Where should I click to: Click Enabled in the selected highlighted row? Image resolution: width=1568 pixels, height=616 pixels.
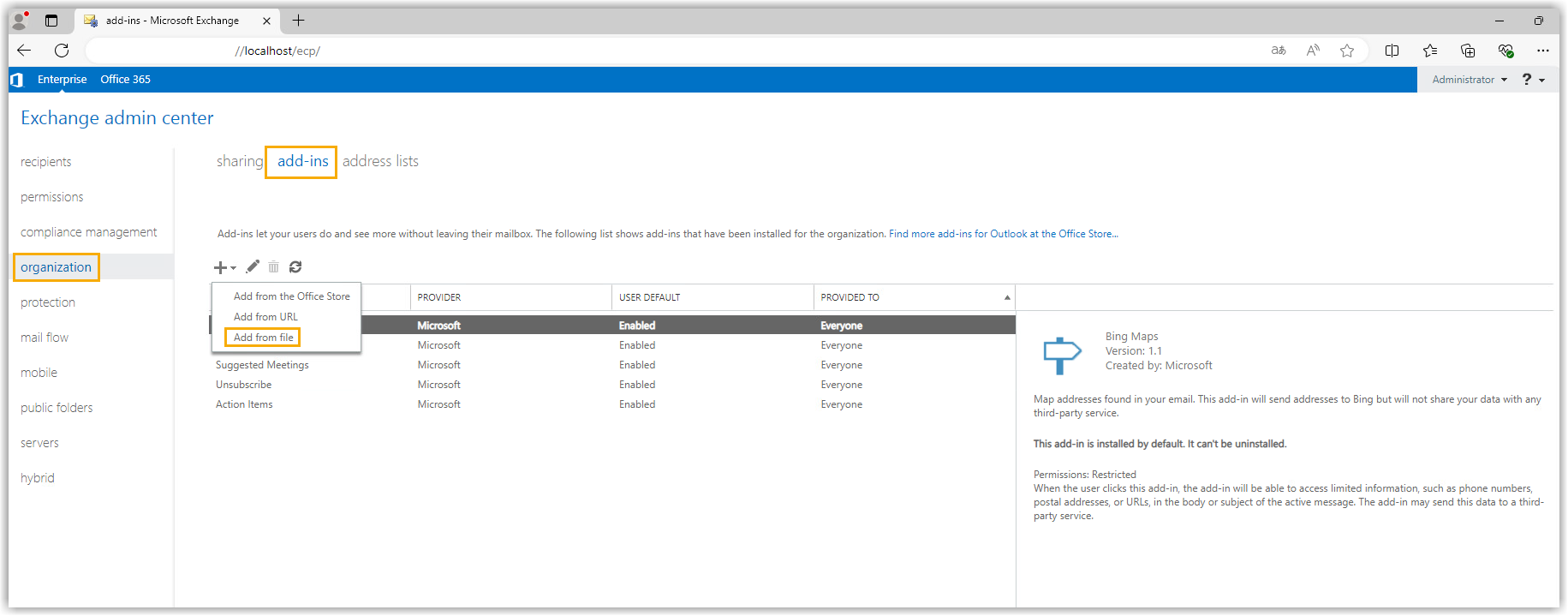(x=637, y=326)
